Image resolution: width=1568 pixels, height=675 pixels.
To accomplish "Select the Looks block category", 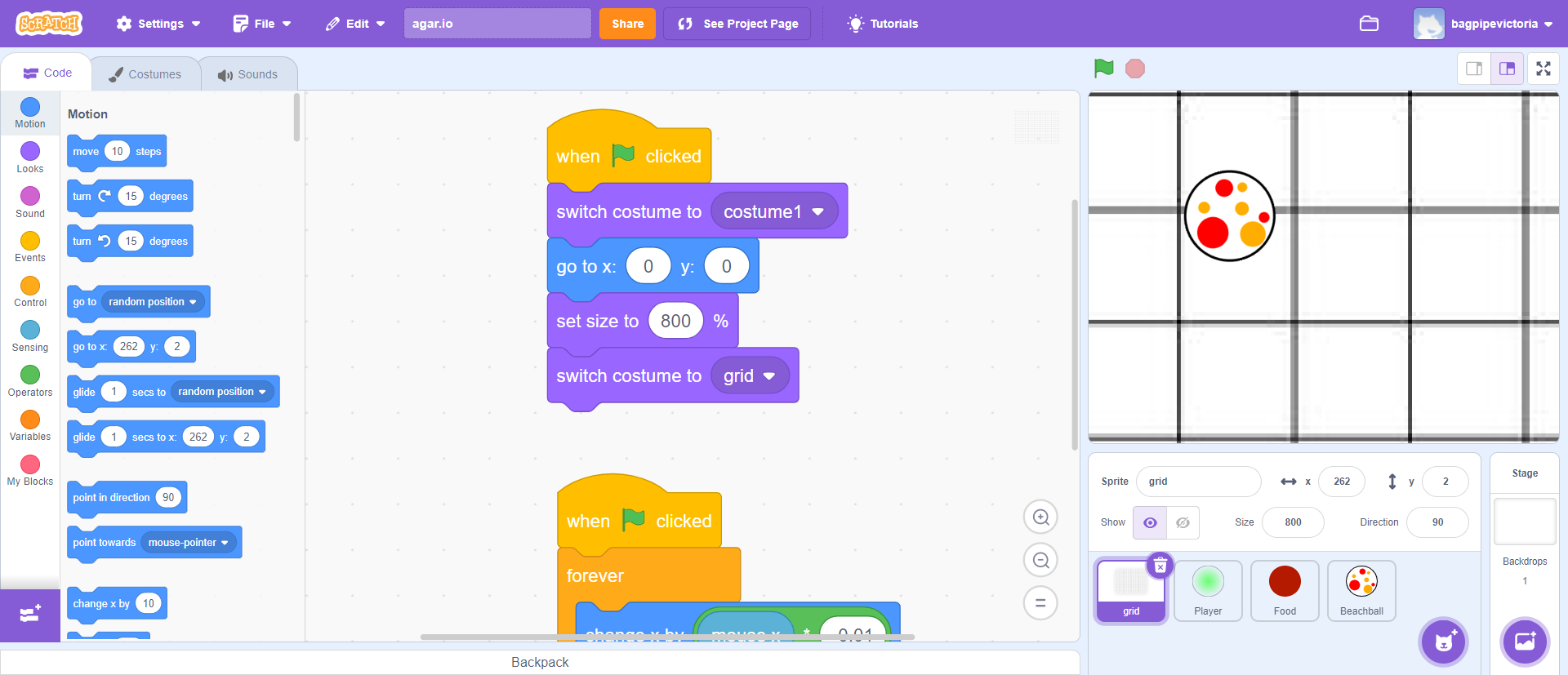I will 30,158.
